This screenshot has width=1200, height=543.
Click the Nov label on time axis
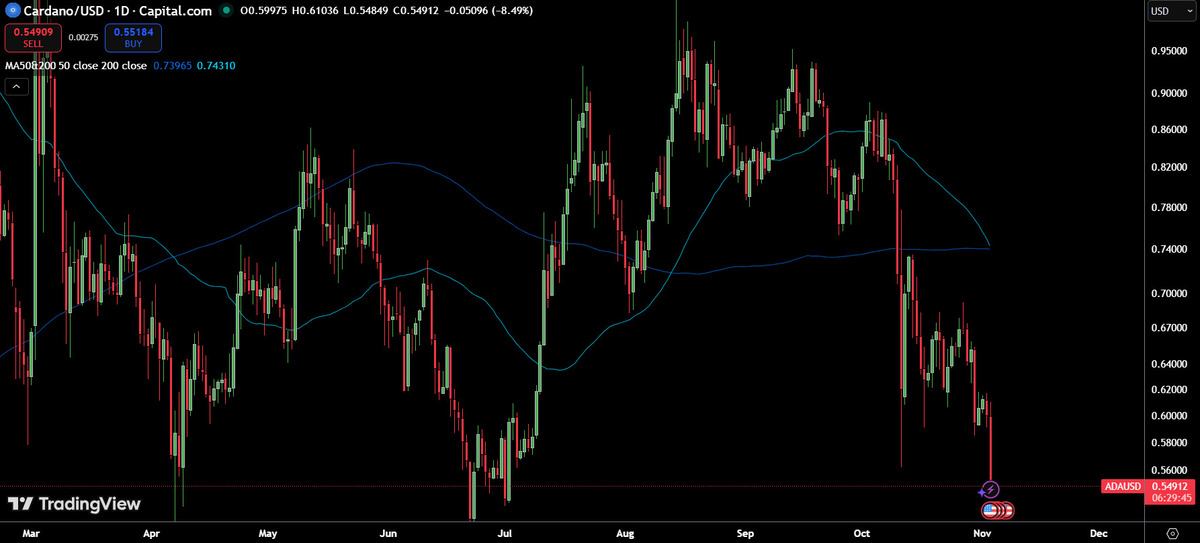[981, 532]
